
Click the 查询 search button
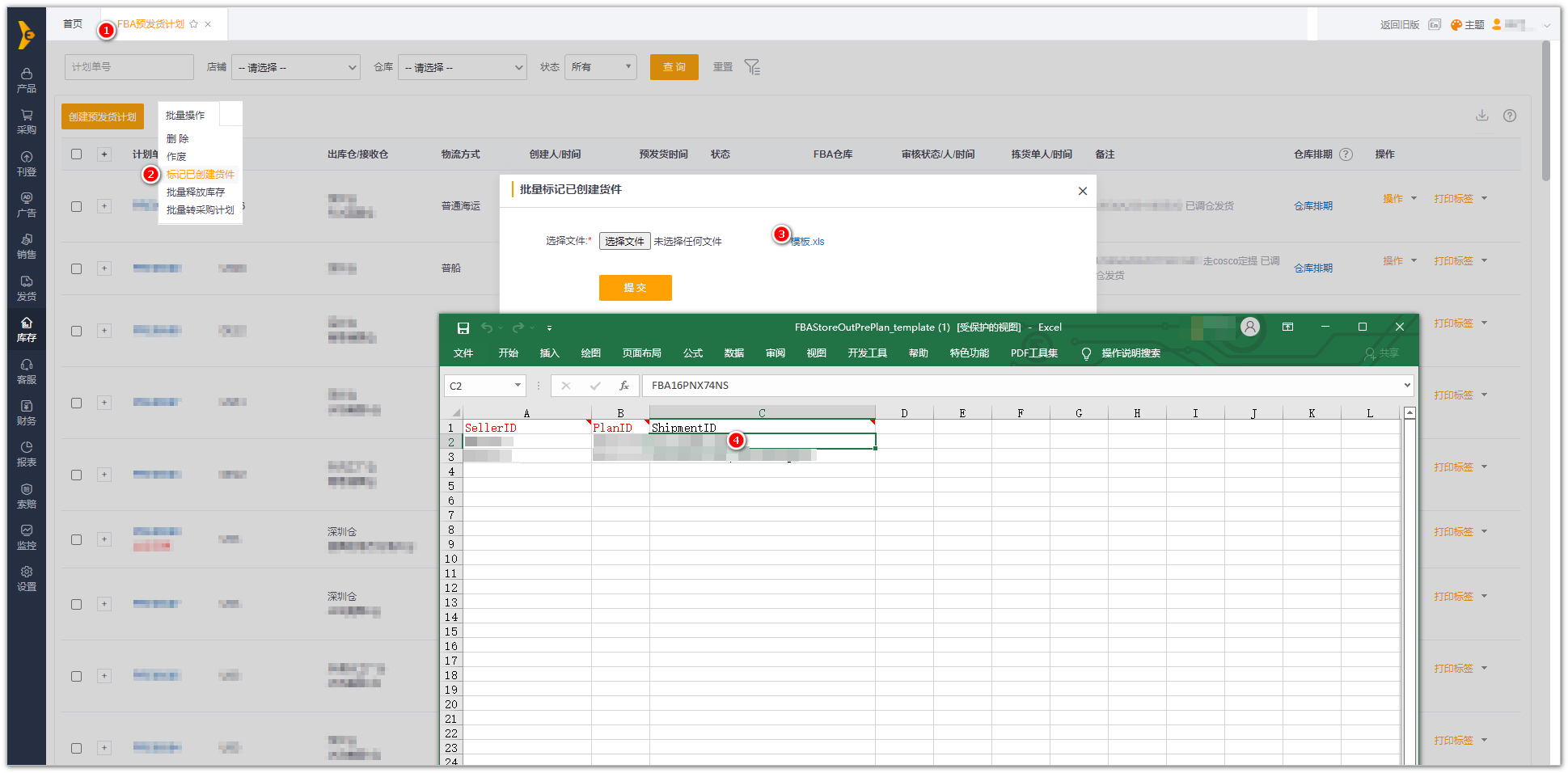[674, 67]
